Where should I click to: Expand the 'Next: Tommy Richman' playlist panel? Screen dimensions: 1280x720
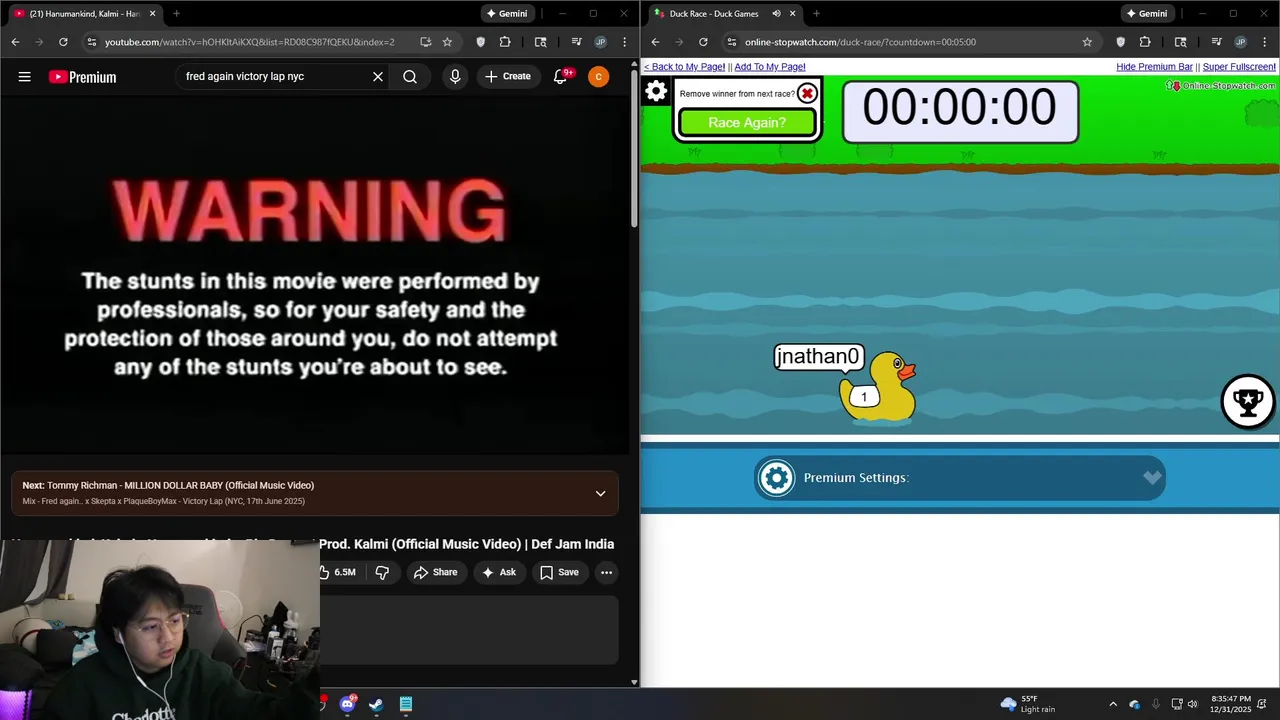600,493
